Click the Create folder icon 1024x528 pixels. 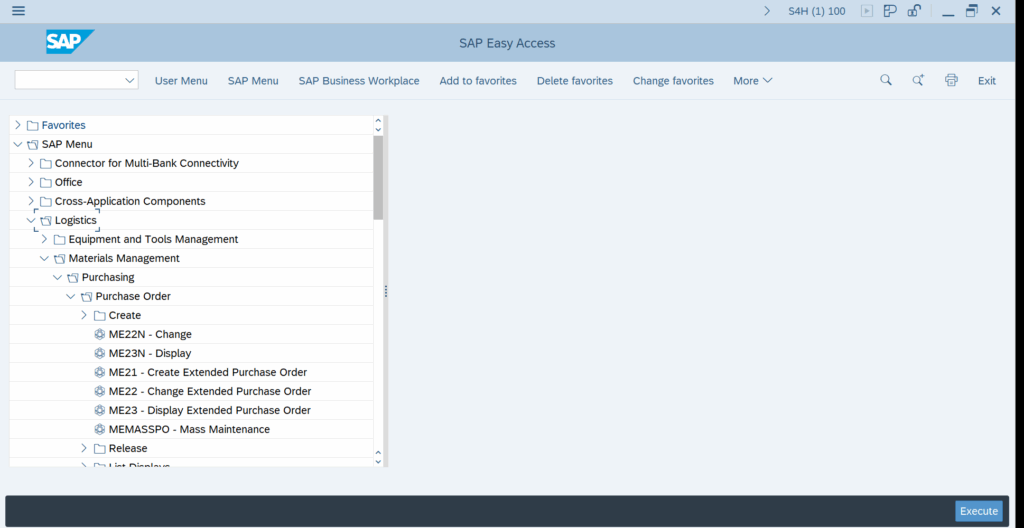pyautogui.click(x=99, y=316)
